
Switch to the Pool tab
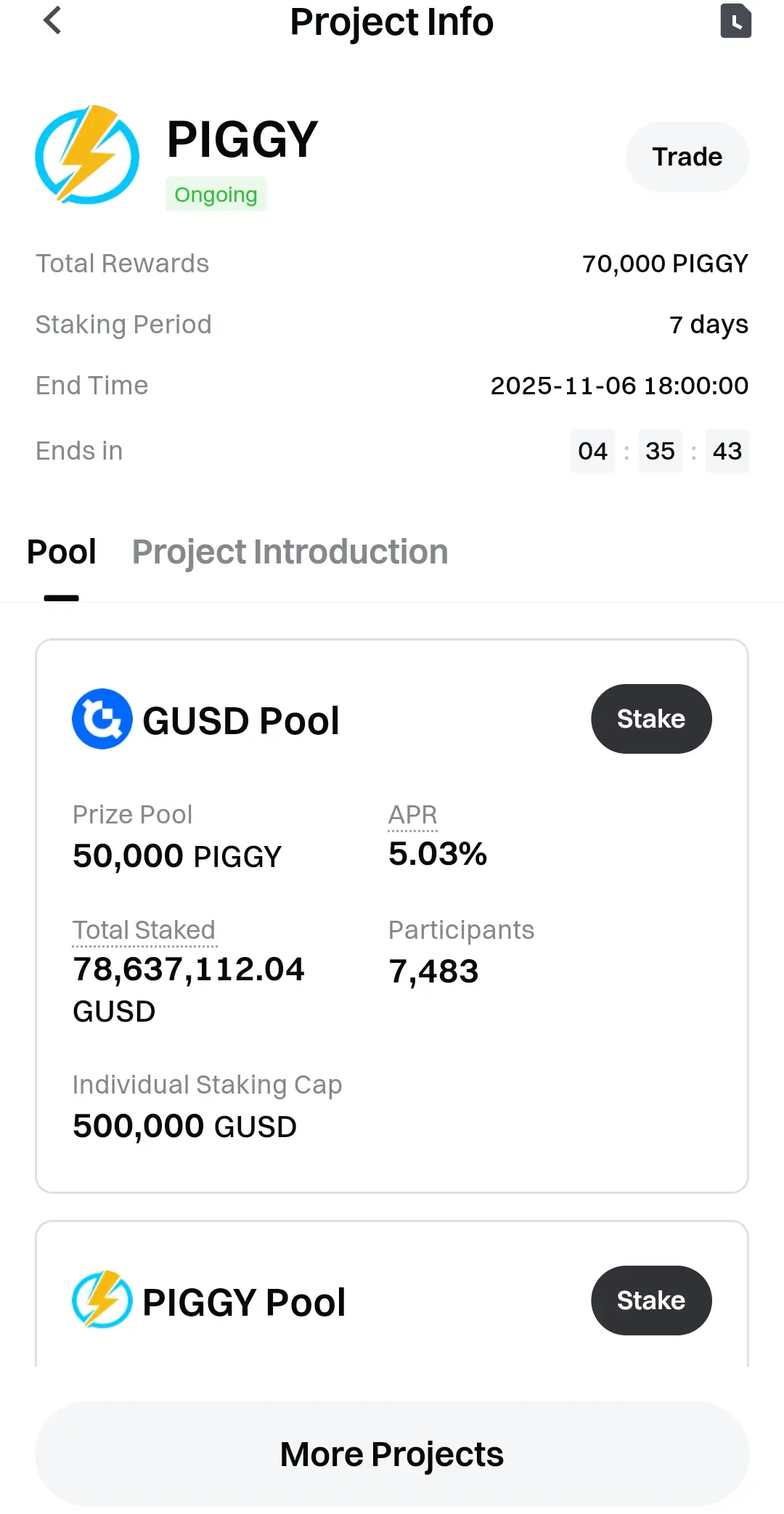(62, 552)
